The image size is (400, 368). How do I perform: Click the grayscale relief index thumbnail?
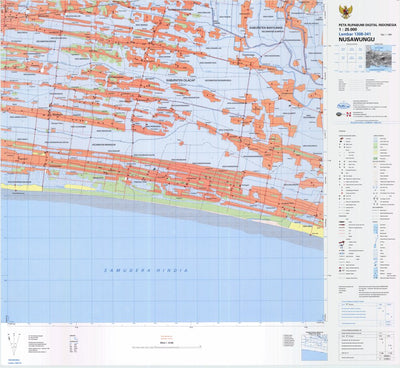[x=378, y=57]
